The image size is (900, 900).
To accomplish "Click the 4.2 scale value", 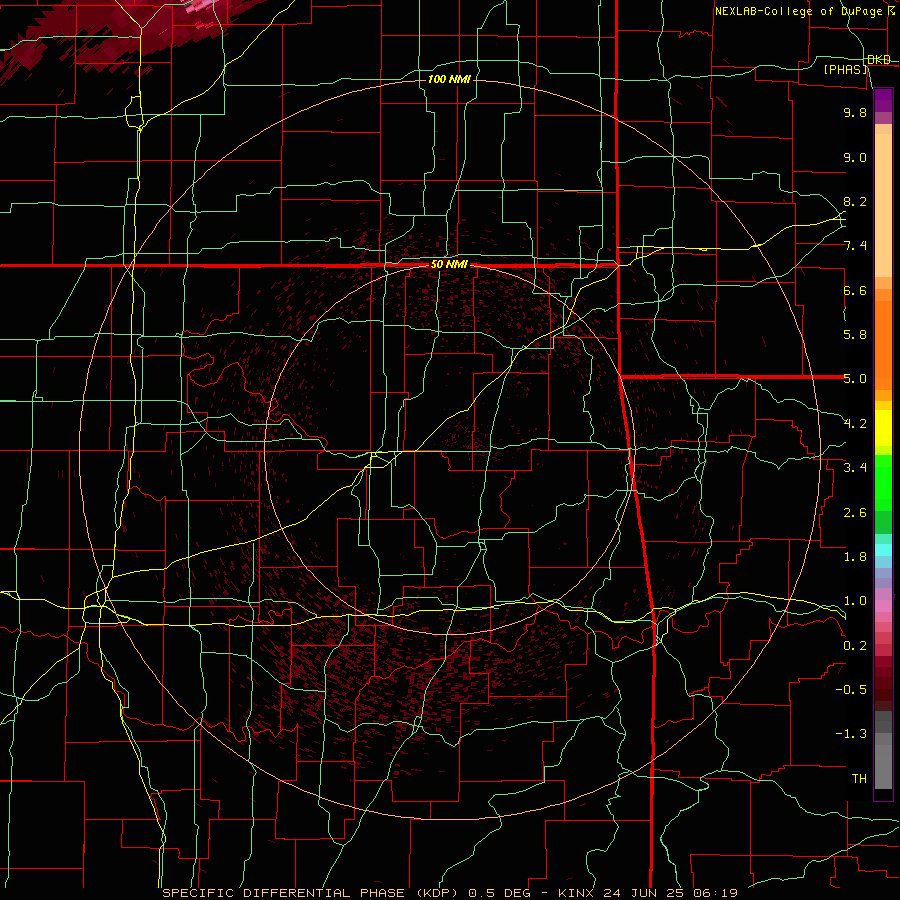I will 855,424.
